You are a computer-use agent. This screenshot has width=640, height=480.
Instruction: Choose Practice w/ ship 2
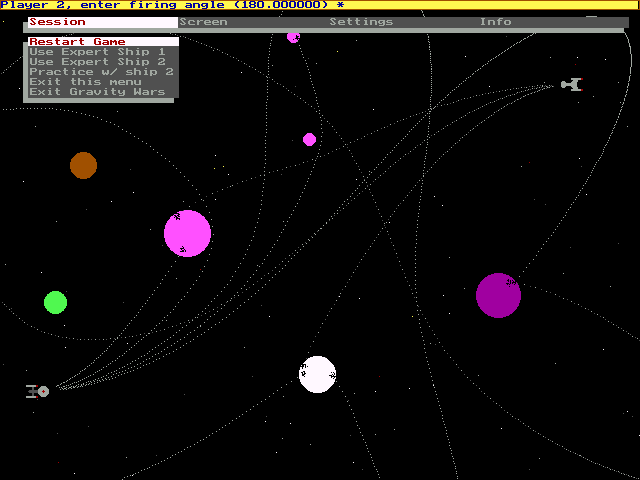(103, 72)
